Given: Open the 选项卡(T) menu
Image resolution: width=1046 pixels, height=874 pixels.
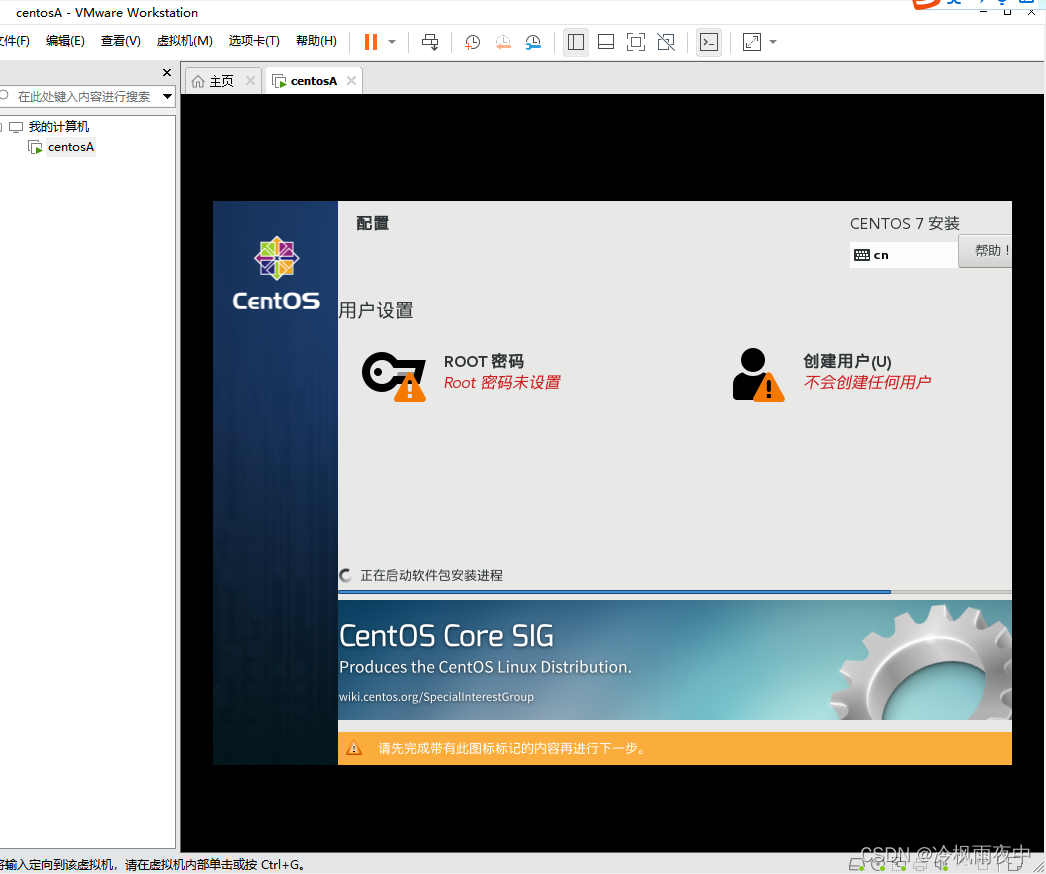Looking at the screenshot, I should tap(254, 41).
